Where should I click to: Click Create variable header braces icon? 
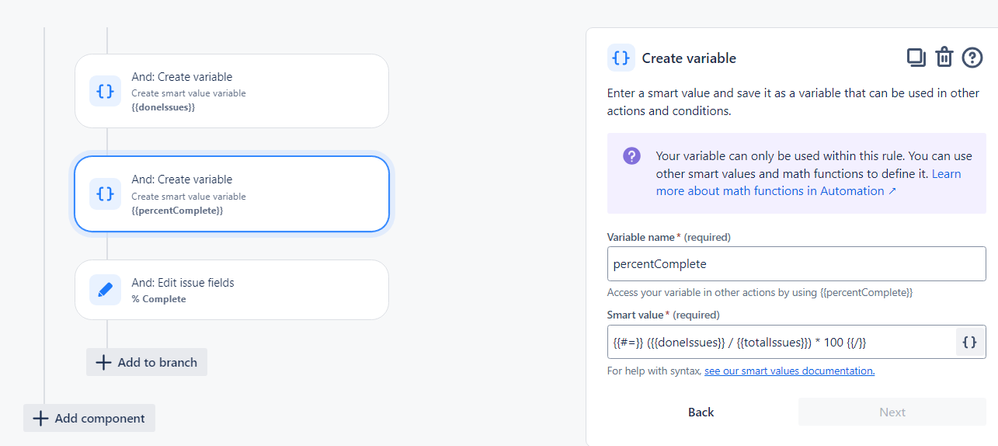621,58
